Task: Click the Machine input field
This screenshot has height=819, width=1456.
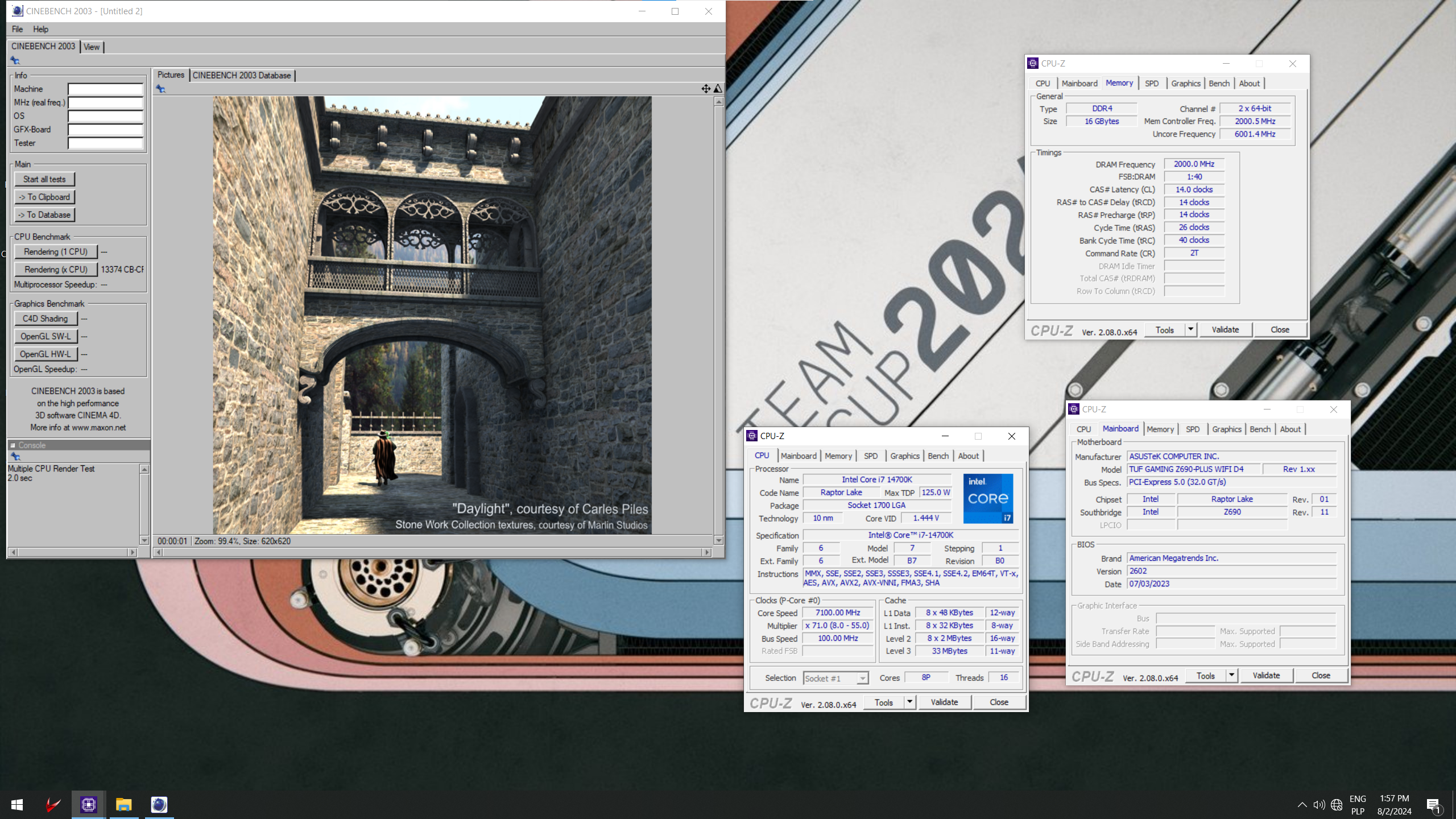Action: click(105, 89)
